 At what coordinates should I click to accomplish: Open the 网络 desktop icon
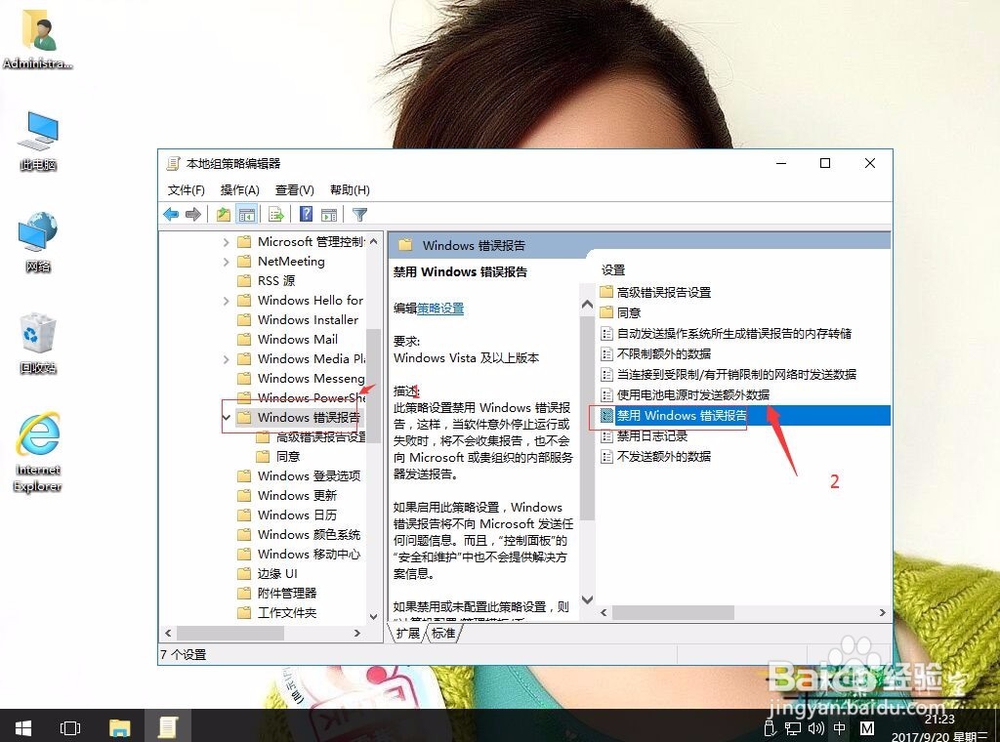38,242
